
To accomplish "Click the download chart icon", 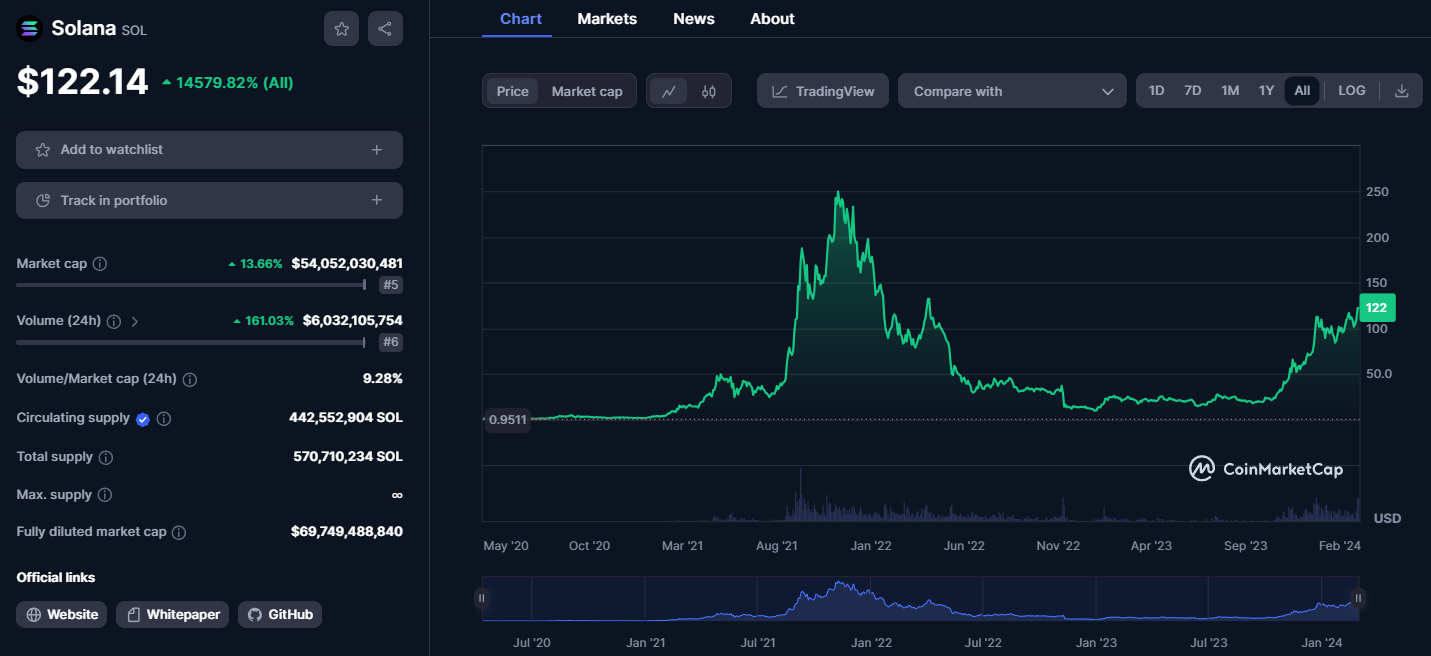I will click(1401, 91).
